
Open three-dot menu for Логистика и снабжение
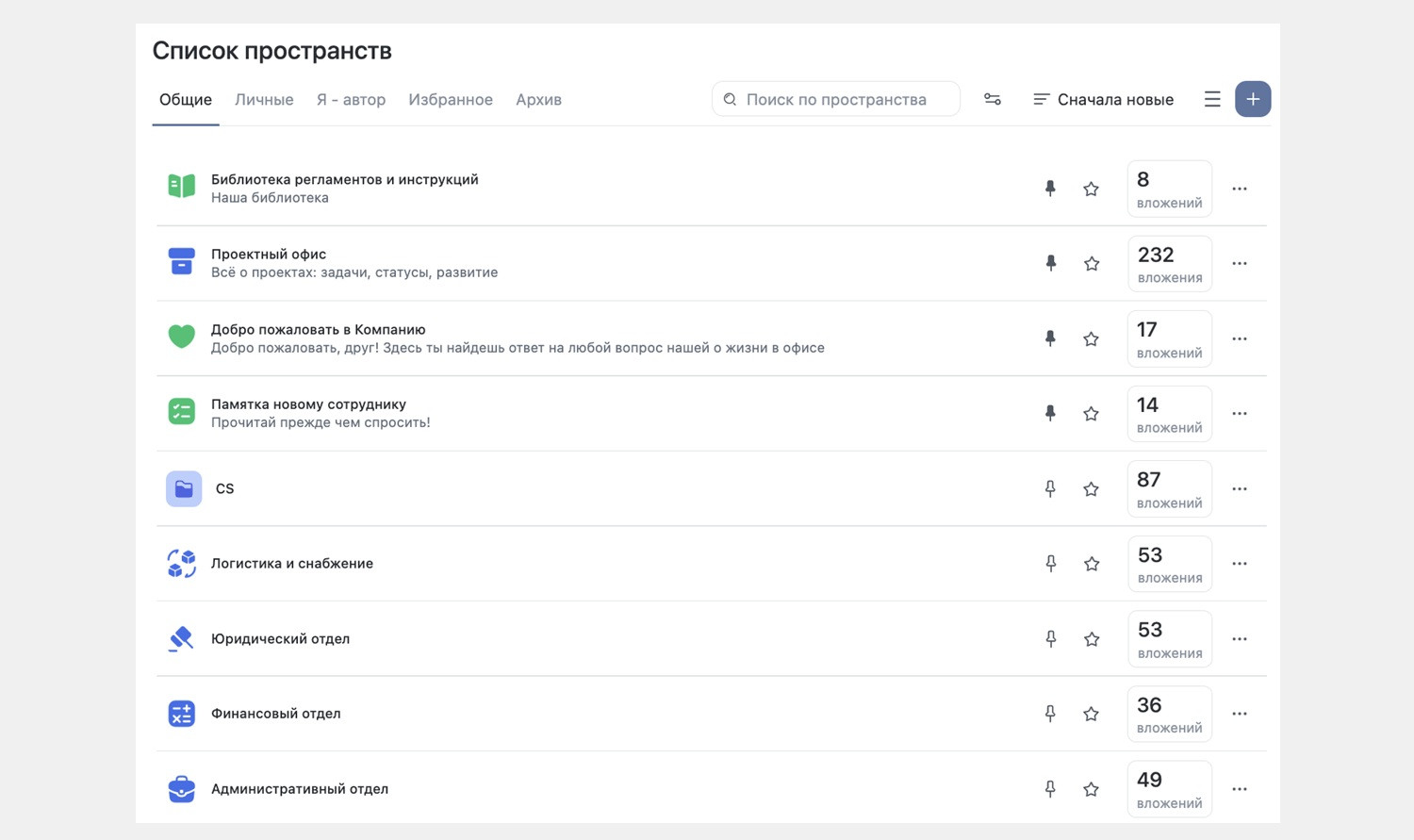tap(1240, 564)
